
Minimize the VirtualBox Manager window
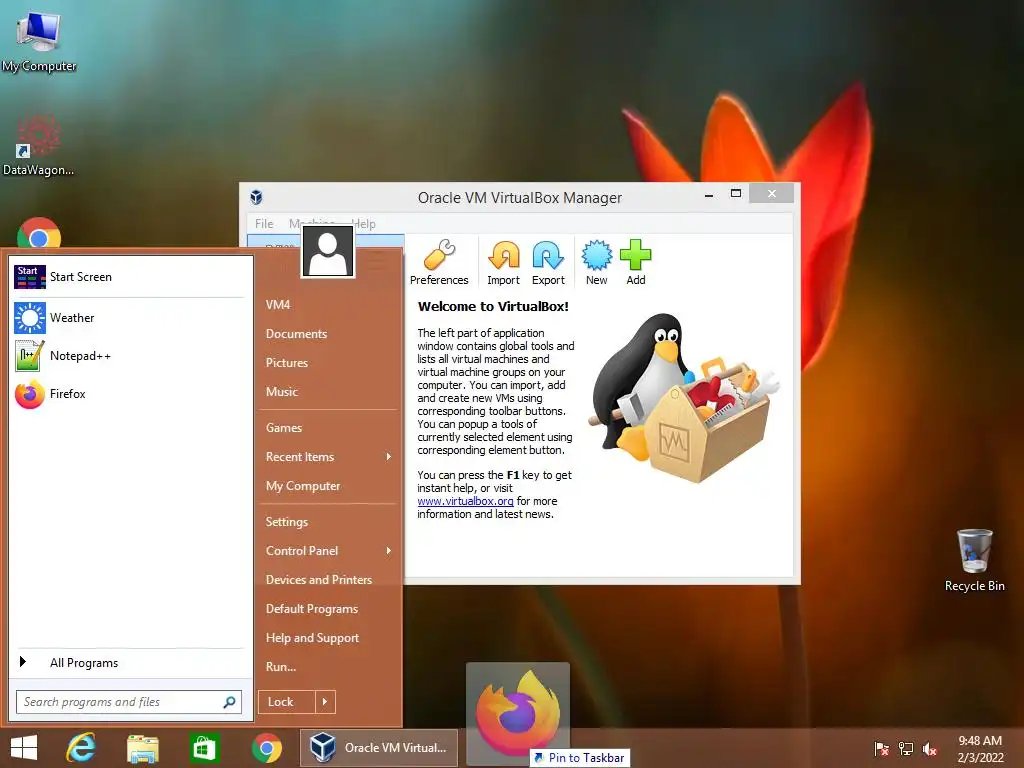(709, 195)
